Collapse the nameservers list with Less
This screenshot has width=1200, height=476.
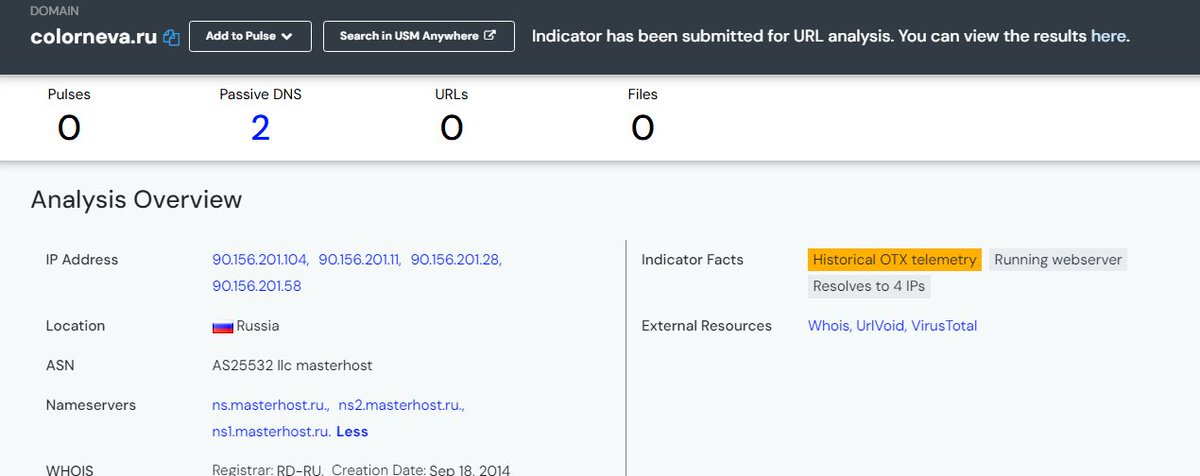click(x=352, y=431)
